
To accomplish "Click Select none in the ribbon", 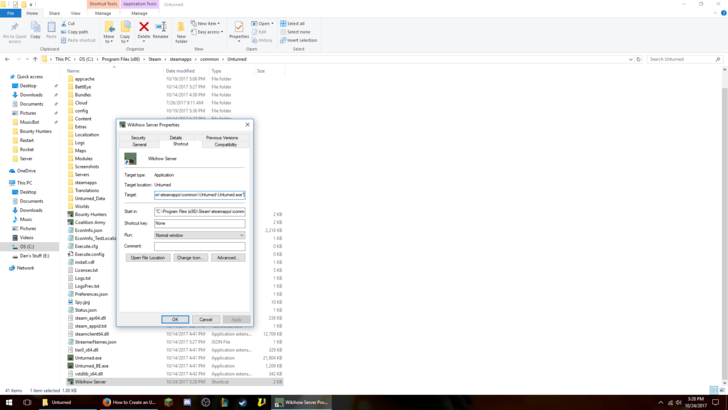I will coord(295,32).
